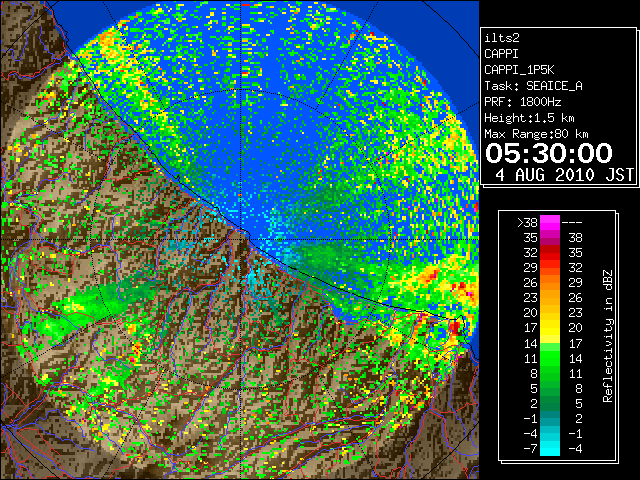640x480 pixels.
Task: Click the 'Max Range:80 km' text
Action: (x=536, y=134)
